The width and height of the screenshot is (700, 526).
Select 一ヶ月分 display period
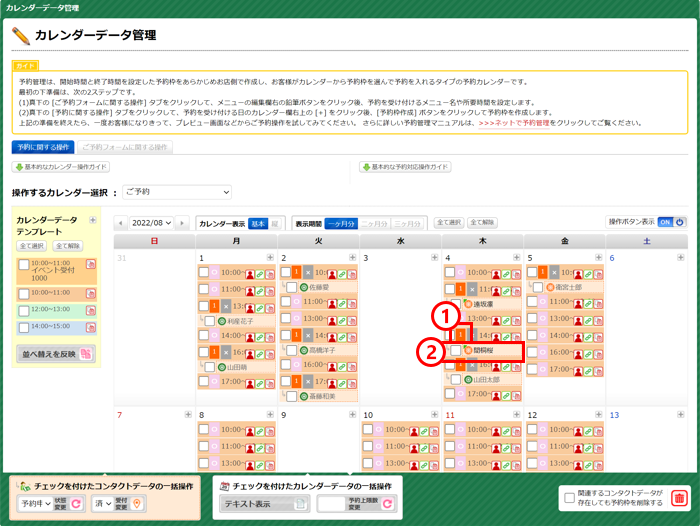click(x=342, y=224)
